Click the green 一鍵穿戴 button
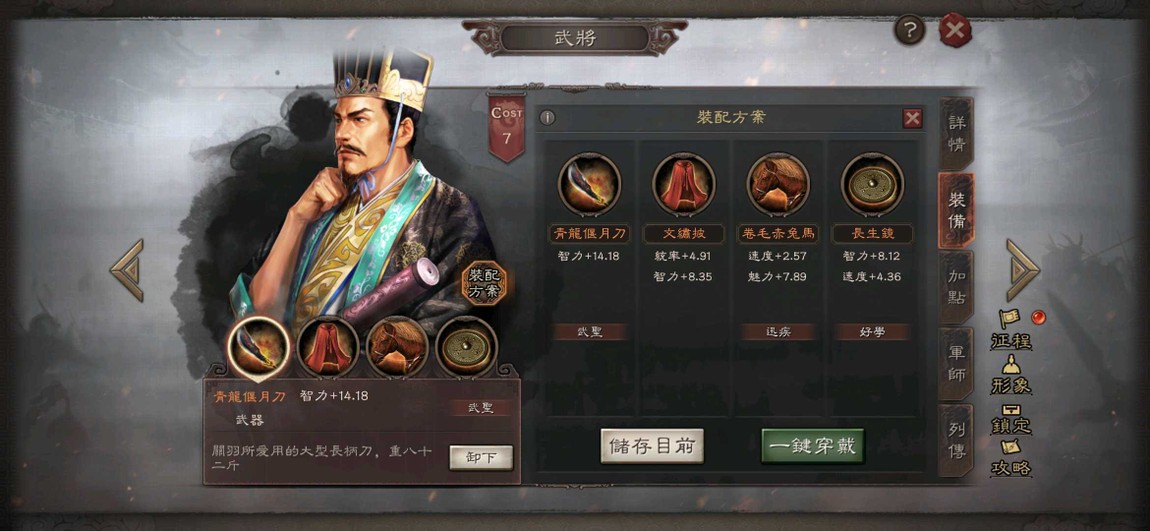The width and height of the screenshot is (1150, 531). pyautogui.click(x=813, y=446)
